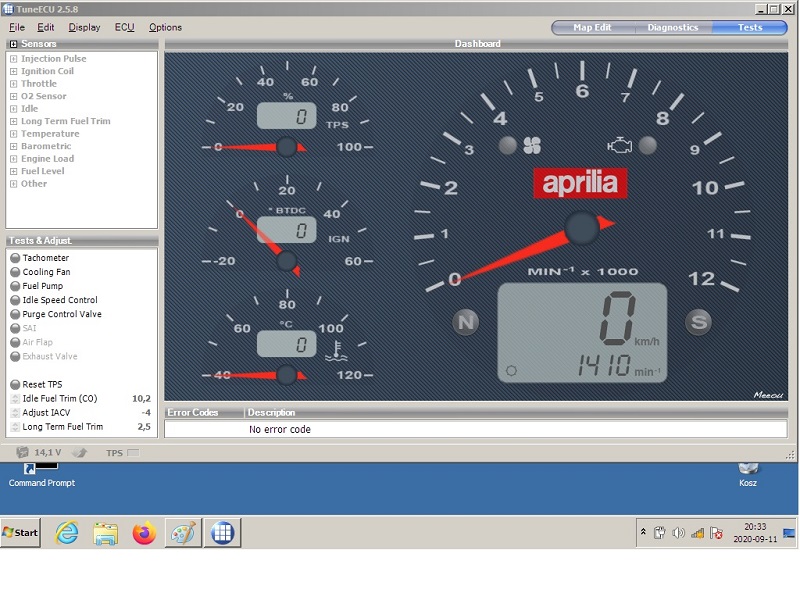Click the Sensors panel header icon
Screen dimensions: 800x600
point(14,44)
